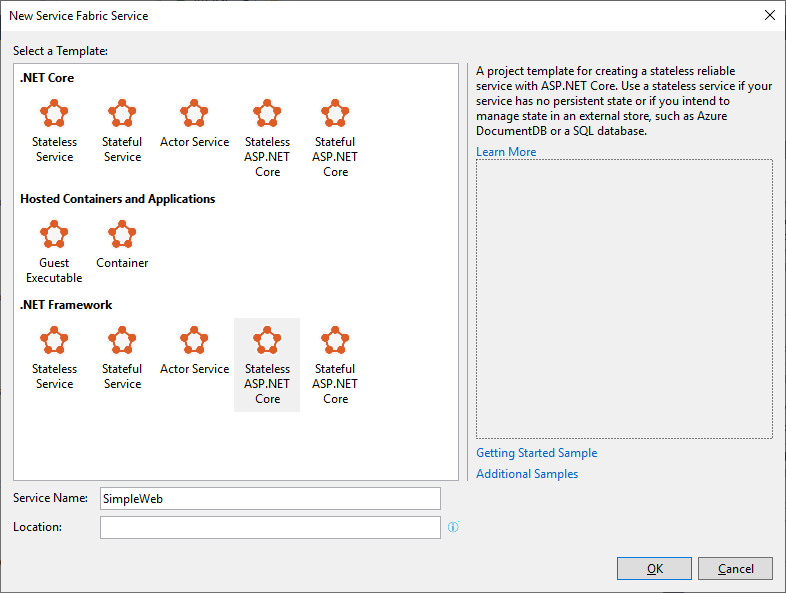Image resolution: width=786 pixels, height=593 pixels.
Task: Pick .NET Framework Actor Service template
Action: (194, 350)
